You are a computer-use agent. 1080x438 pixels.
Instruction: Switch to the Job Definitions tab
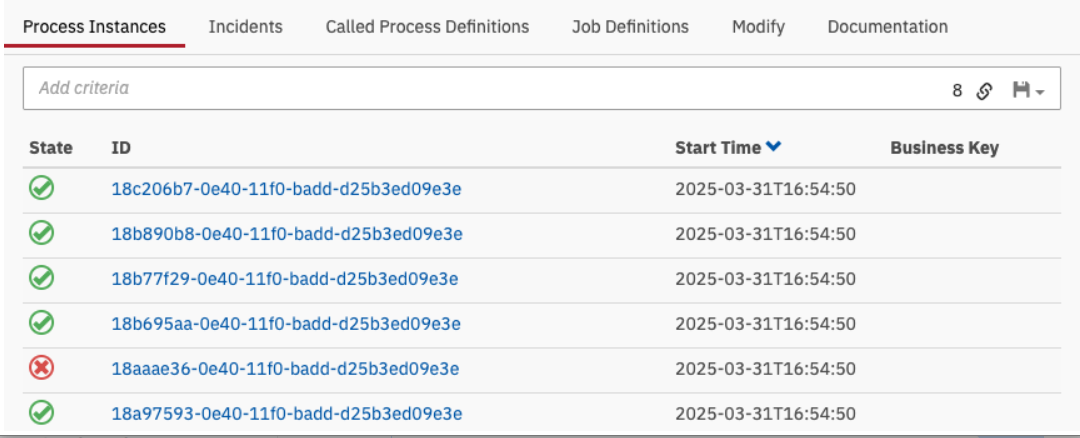630,27
